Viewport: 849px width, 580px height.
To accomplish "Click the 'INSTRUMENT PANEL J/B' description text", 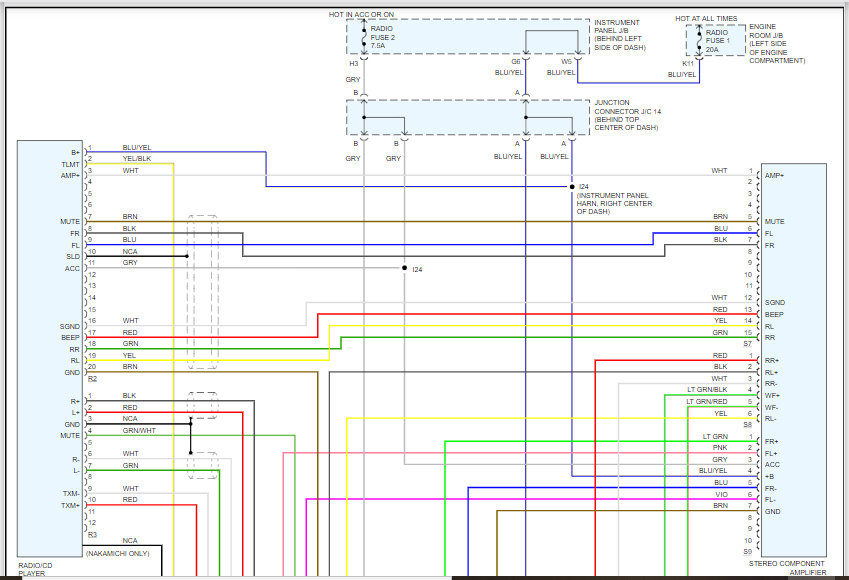I will 620,35.
